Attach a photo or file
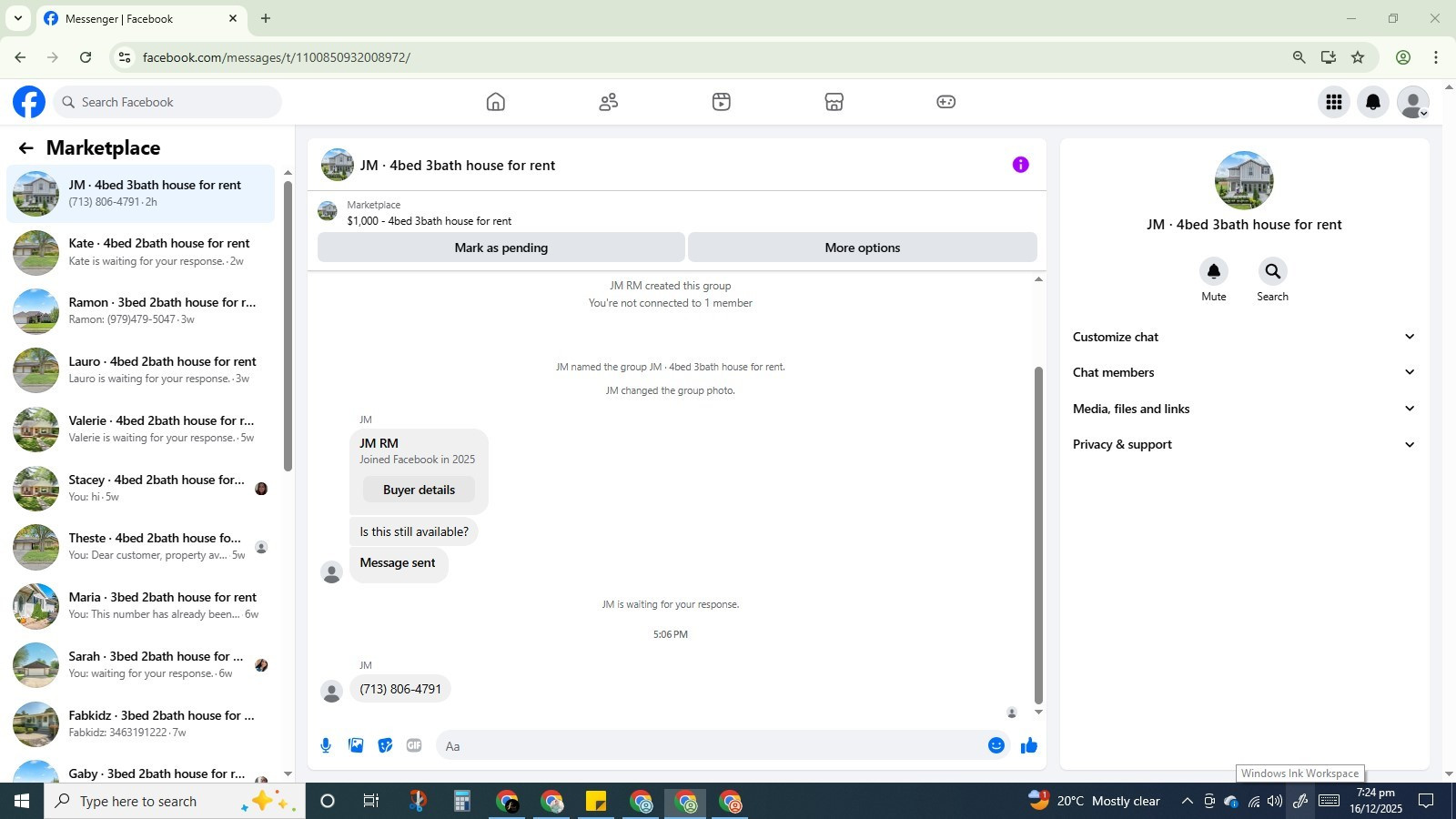 pyautogui.click(x=356, y=746)
